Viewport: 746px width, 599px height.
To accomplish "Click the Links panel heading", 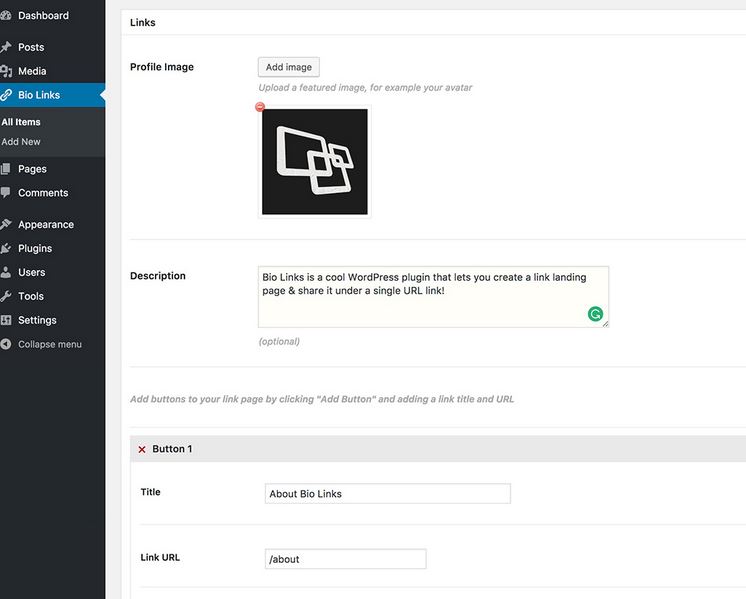I will (143, 22).
